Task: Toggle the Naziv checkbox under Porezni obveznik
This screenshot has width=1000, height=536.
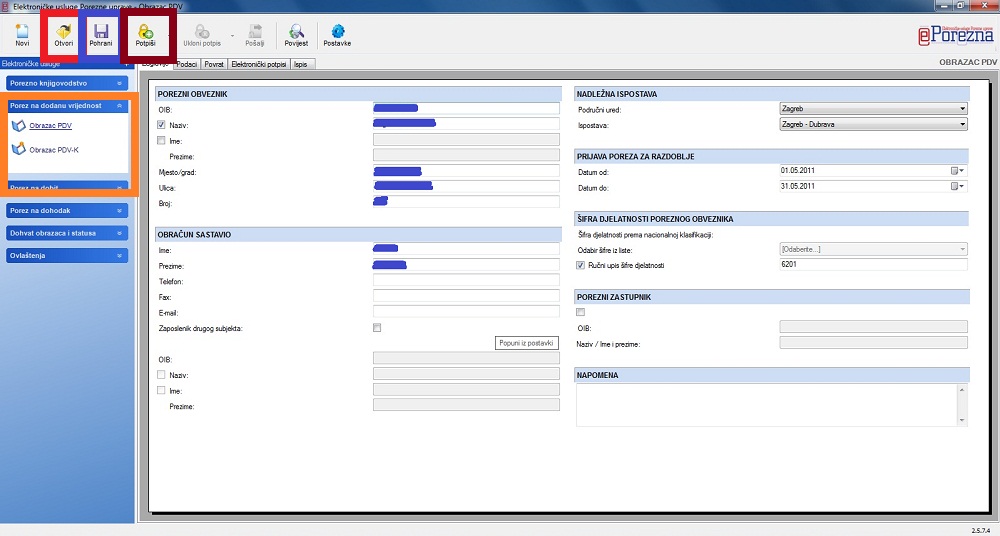Action: 162,125
